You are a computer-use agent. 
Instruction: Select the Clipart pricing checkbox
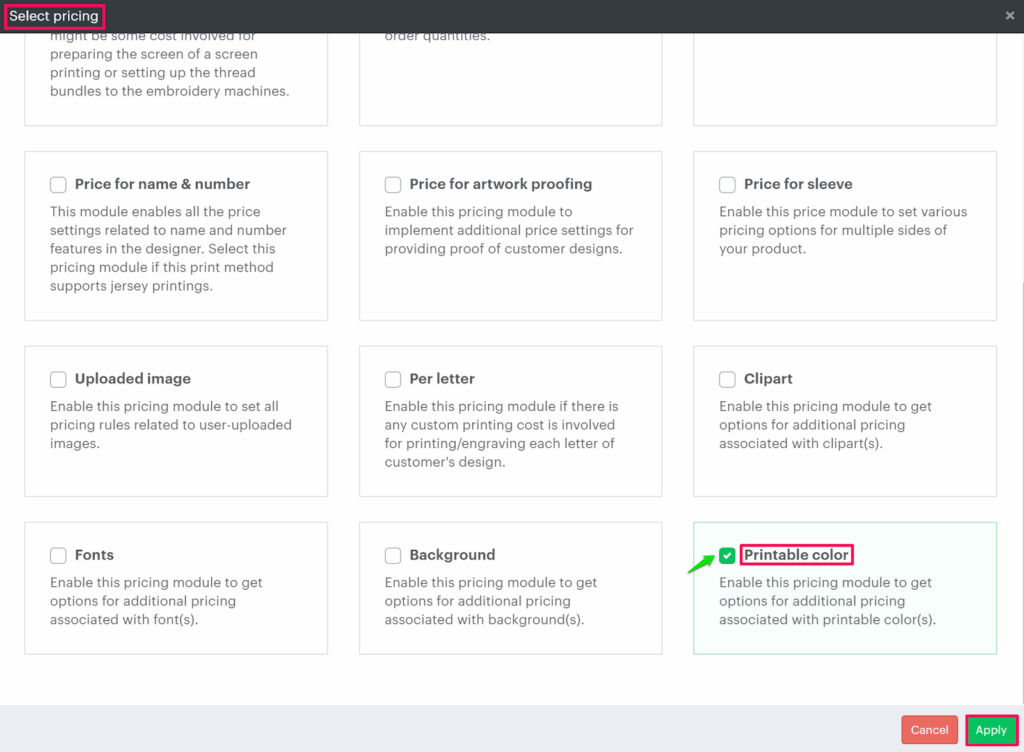pos(727,380)
